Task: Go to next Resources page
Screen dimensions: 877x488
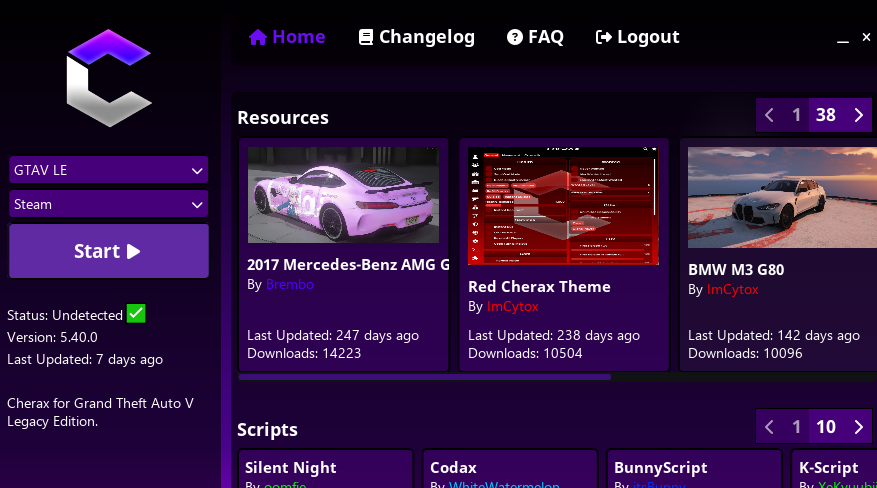Action: click(859, 115)
